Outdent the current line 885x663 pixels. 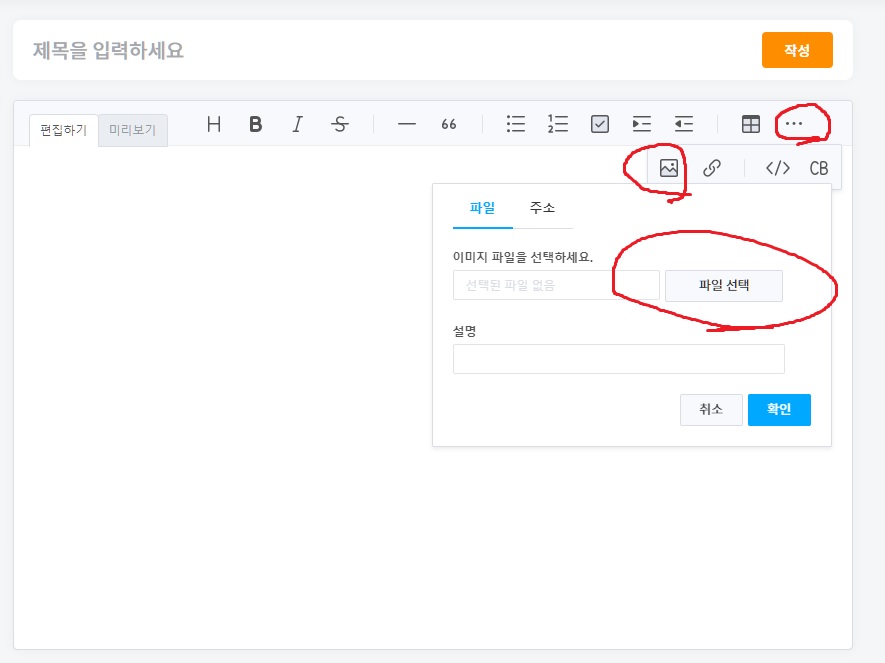(684, 124)
